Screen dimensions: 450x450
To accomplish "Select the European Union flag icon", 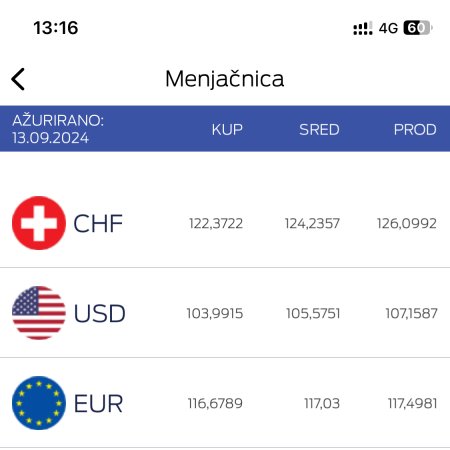I will (x=39, y=403).
